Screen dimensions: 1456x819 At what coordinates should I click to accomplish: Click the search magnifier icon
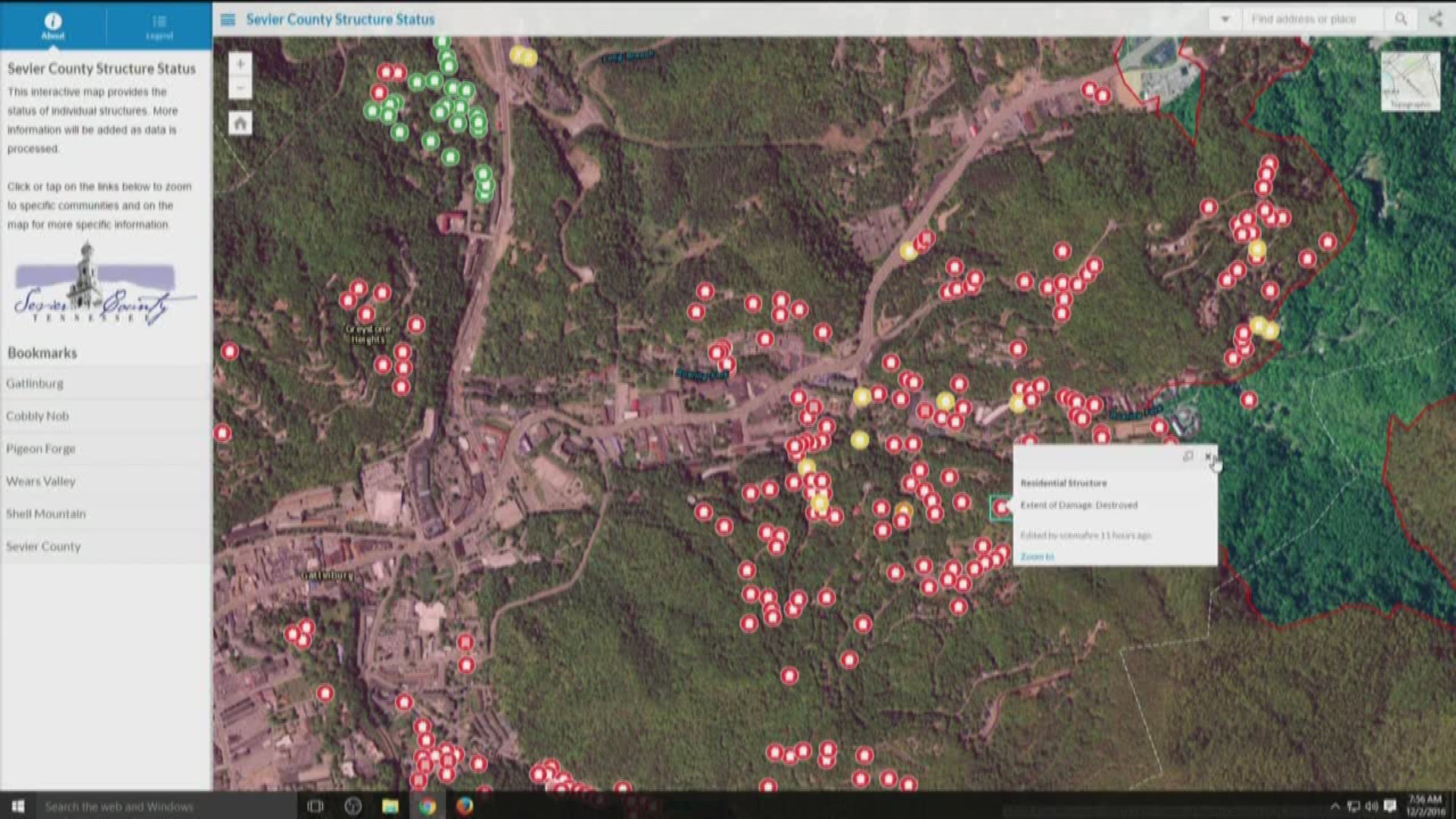pyautogui.click(x=1402, y=18)
